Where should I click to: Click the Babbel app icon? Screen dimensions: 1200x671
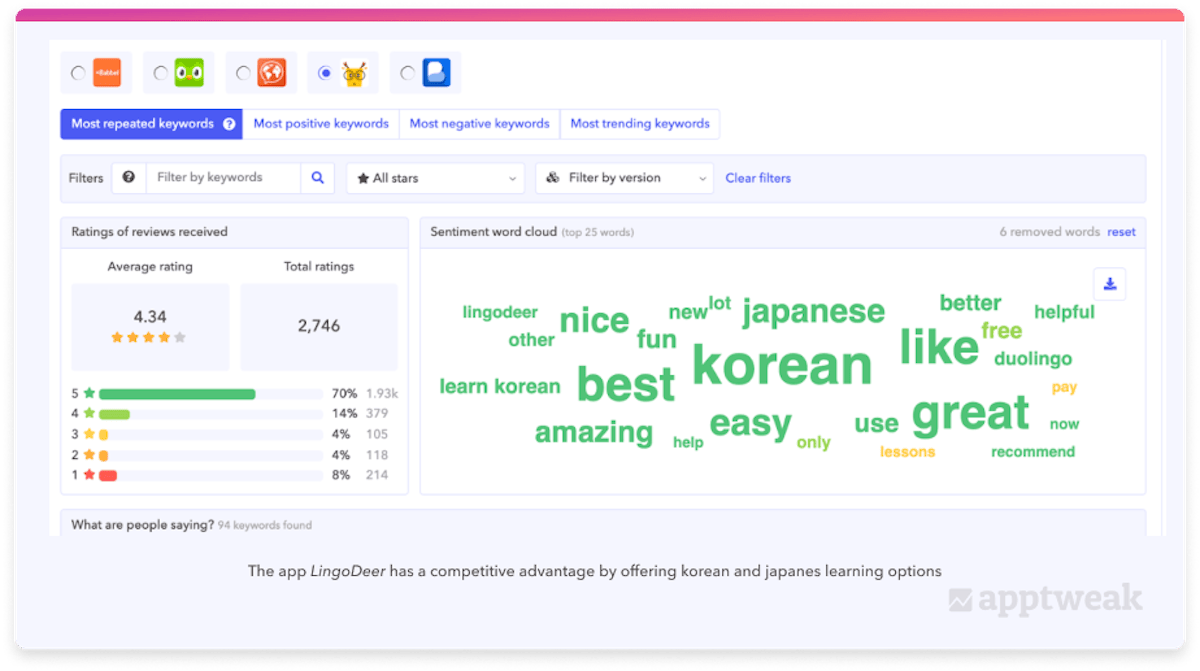[x=107, y=73]
